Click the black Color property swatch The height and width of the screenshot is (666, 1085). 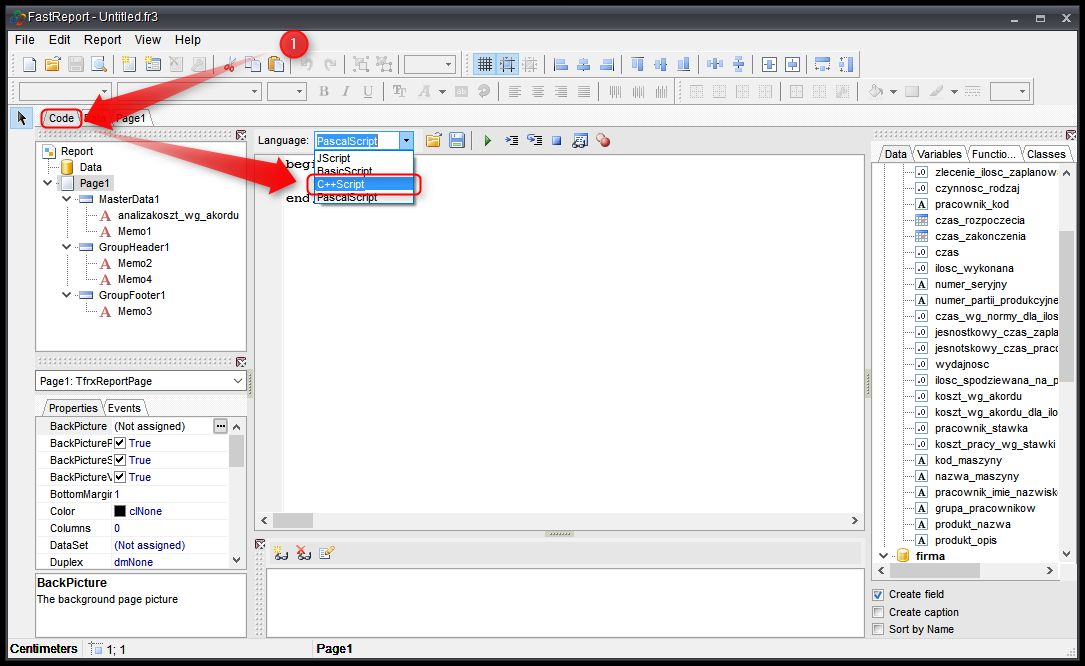click(x=120, y=511)
